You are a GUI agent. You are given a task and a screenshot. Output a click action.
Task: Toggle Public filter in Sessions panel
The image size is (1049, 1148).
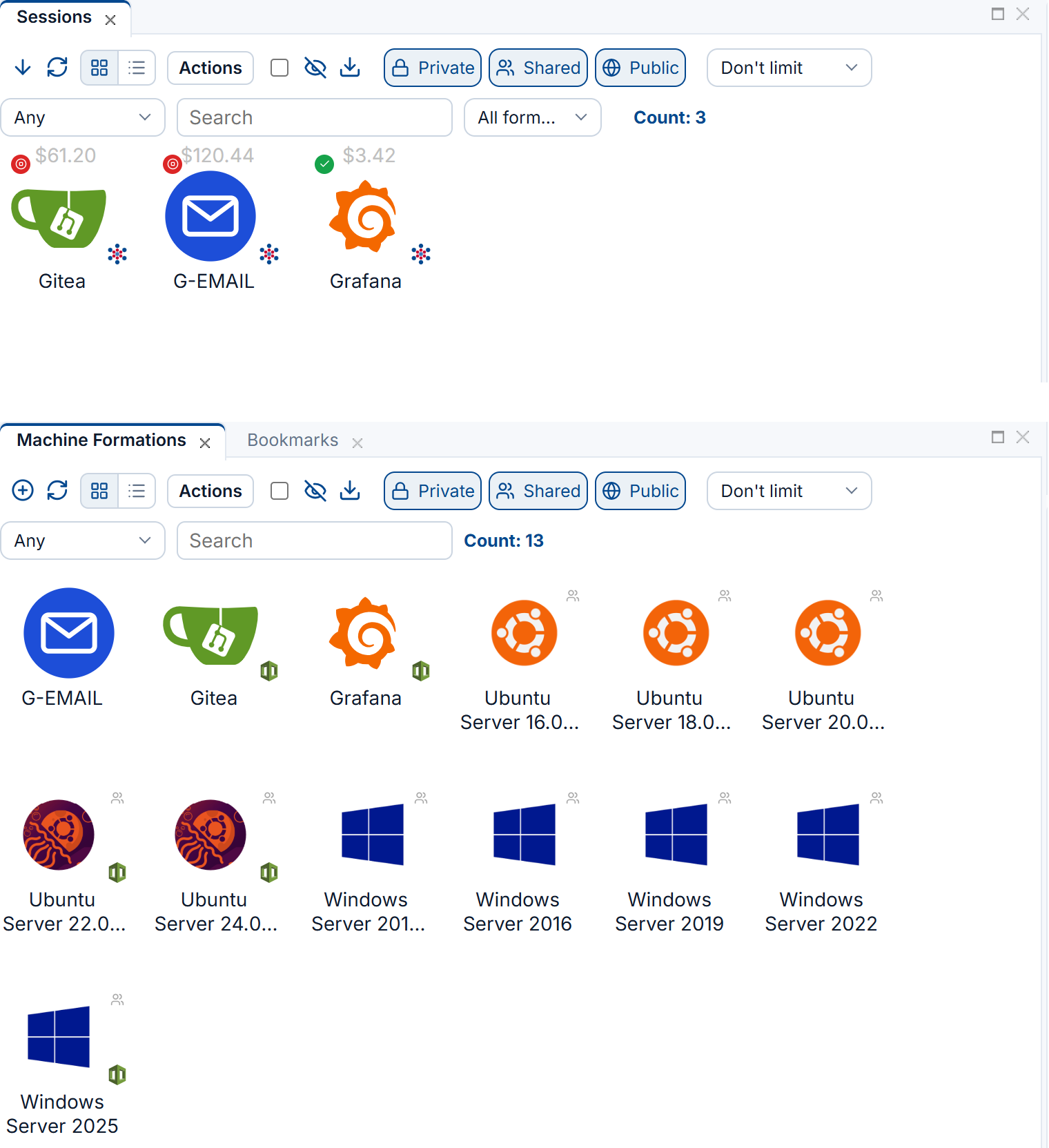coord(640,68)
